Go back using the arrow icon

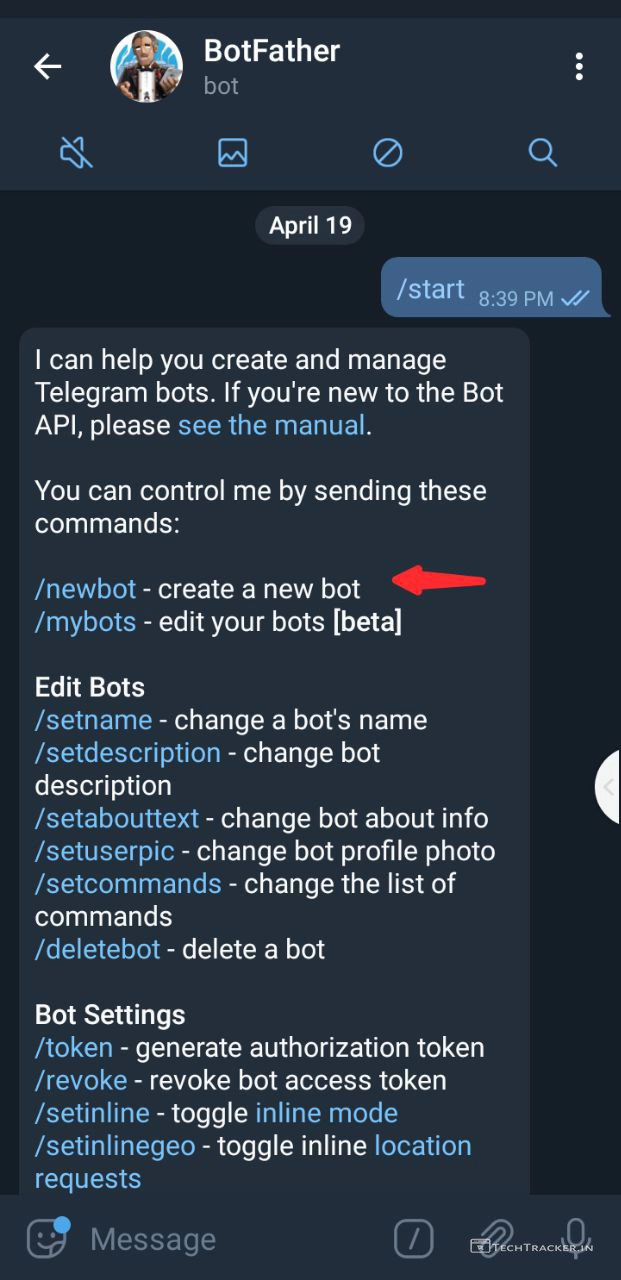pos(47,67)
